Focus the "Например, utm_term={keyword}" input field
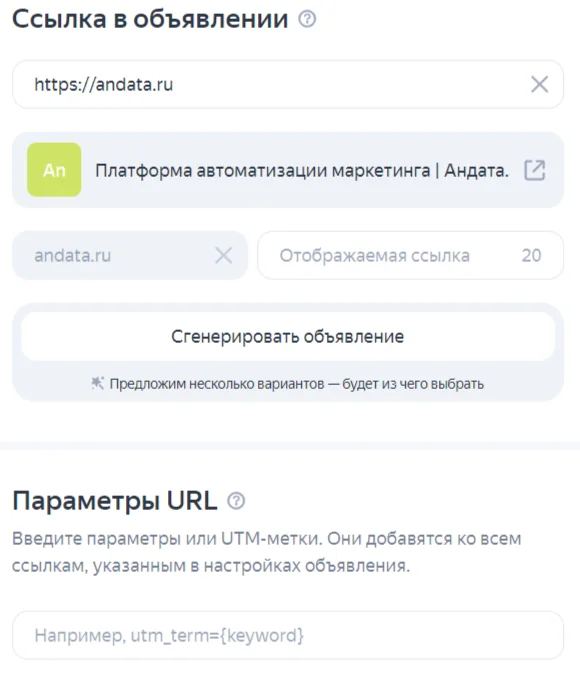Screen dimensions: 580x673 288,635
